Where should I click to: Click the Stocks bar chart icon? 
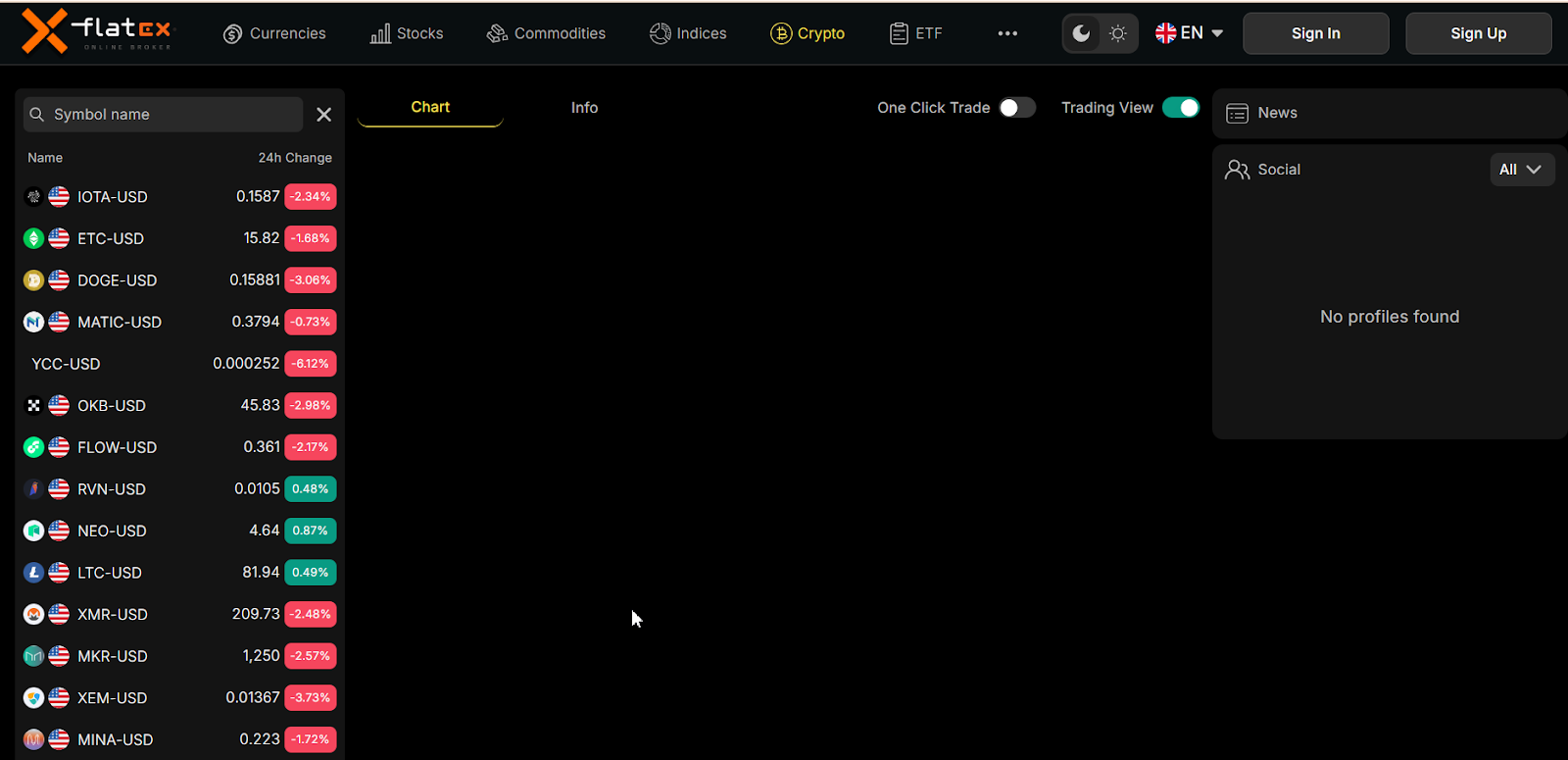tap(380, 34)
